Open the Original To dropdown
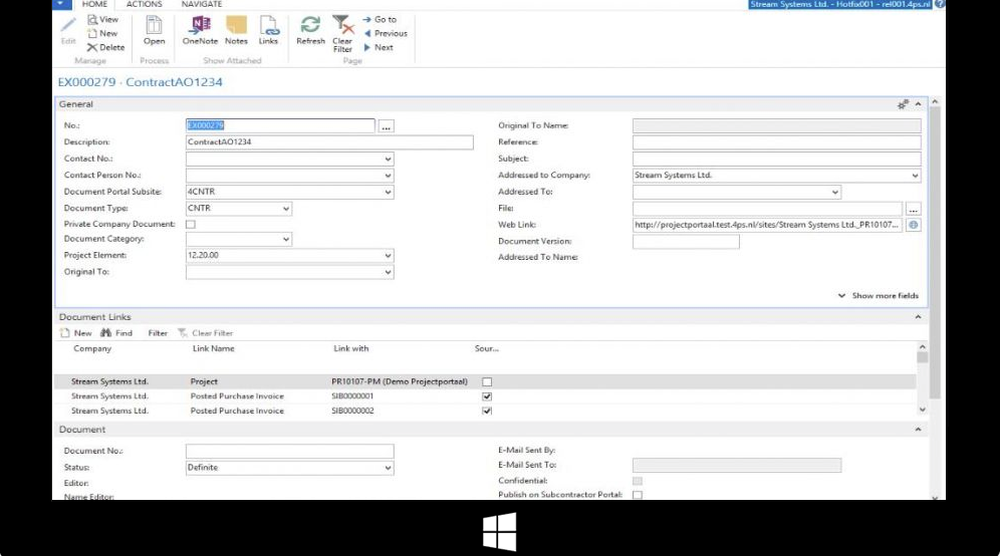1000x556 pixels. [x=387, y=272]
